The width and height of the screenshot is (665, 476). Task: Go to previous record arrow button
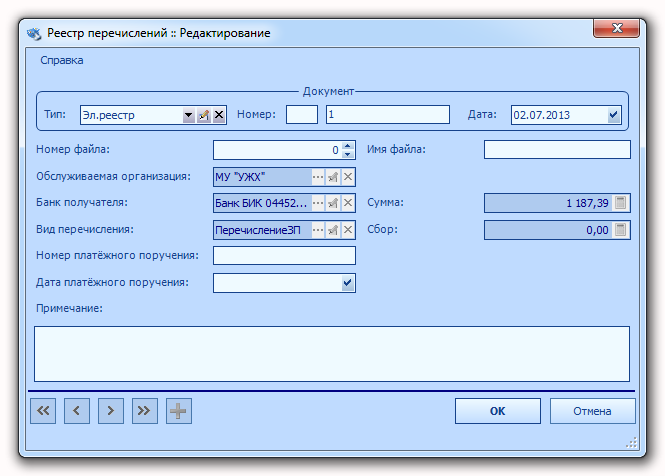(x=77, y=411)
